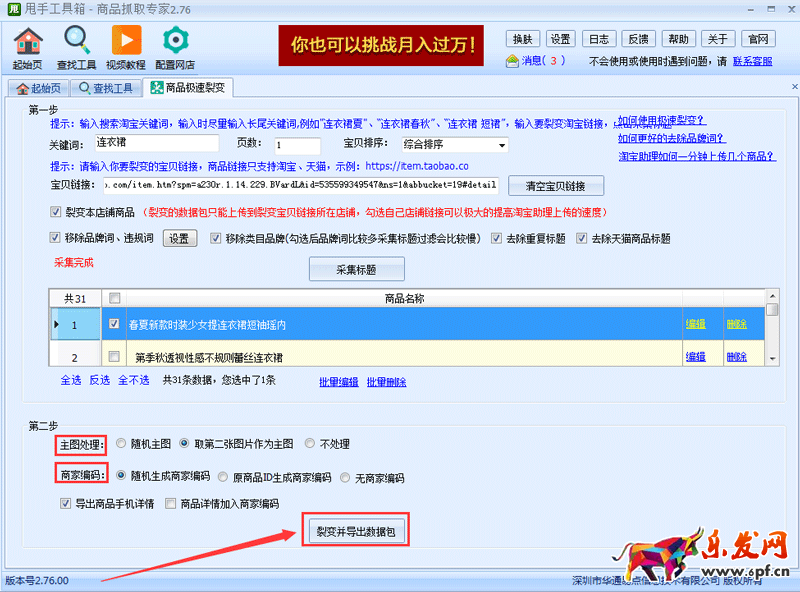This screenshot has width=800, height=592.
Task: Switch to the 起始页 tab
Action: pos(39,88)
